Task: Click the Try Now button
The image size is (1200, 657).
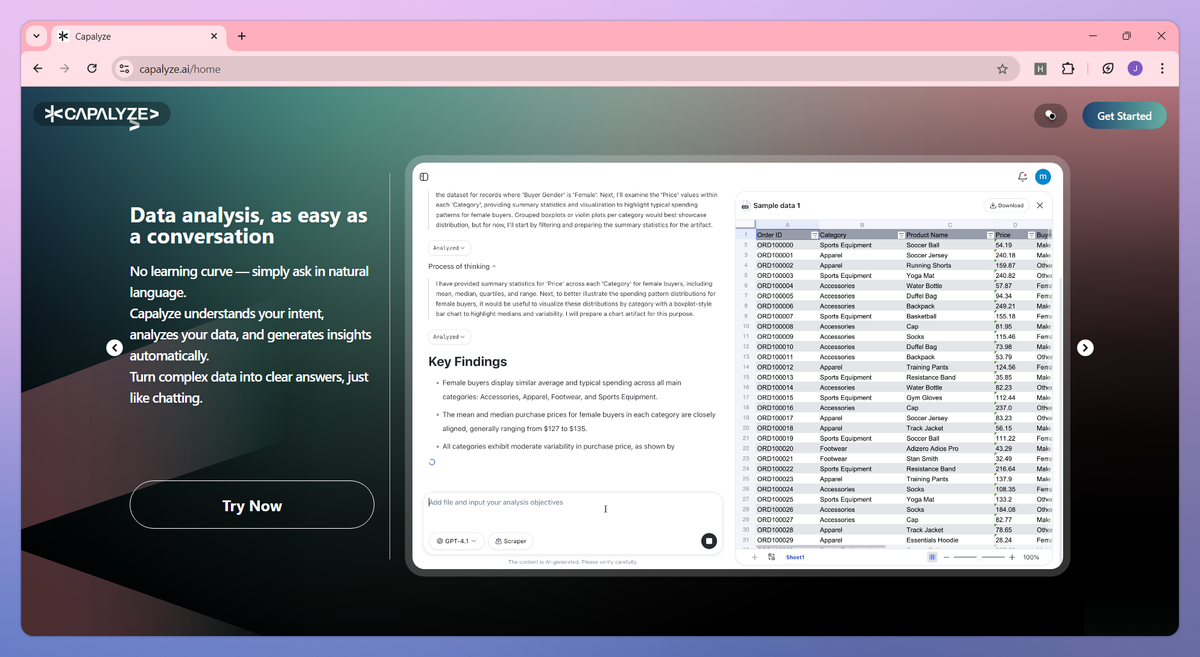Action: (x=251, y=505)
